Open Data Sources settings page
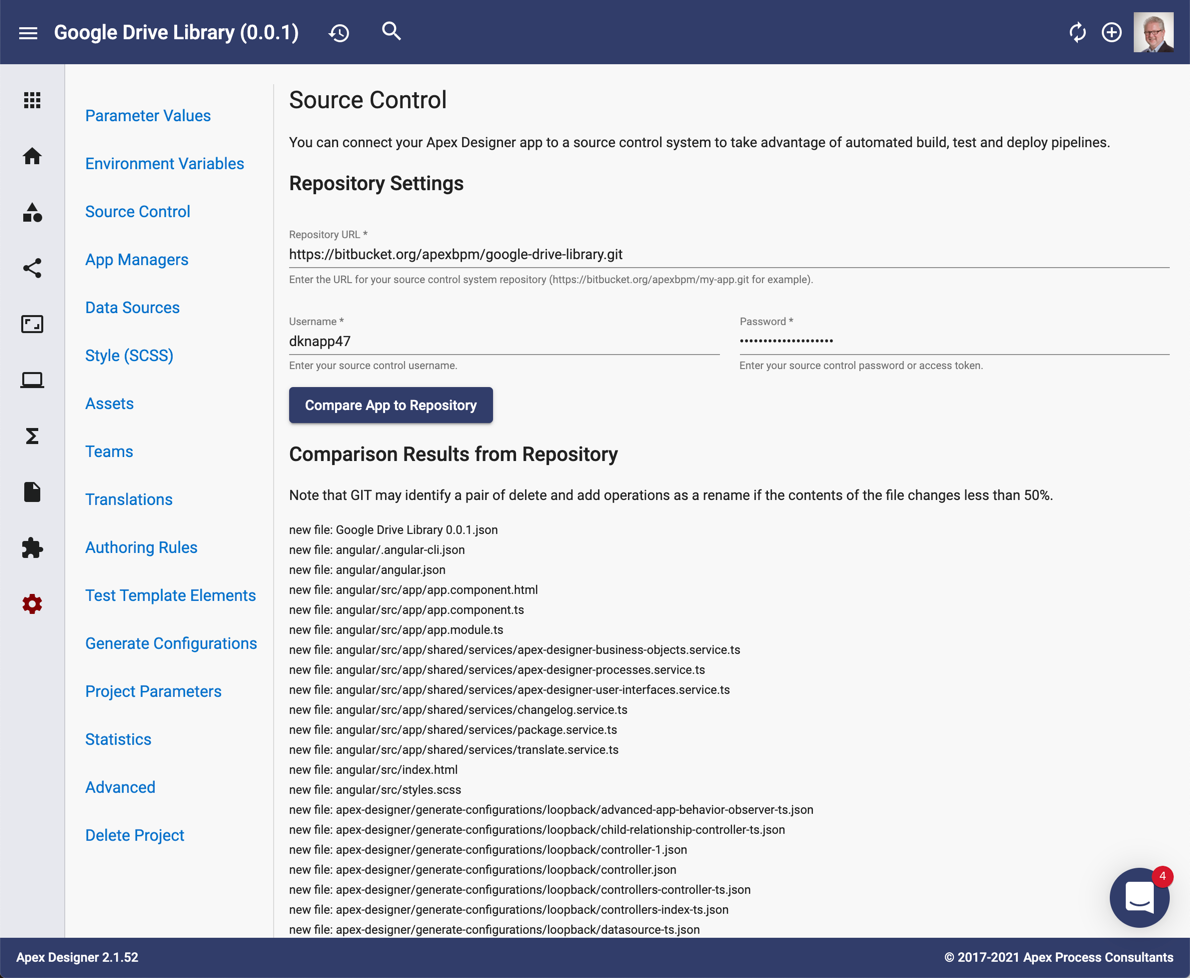The width and height of the screenshot is (1190, 978). click(132, 307)
